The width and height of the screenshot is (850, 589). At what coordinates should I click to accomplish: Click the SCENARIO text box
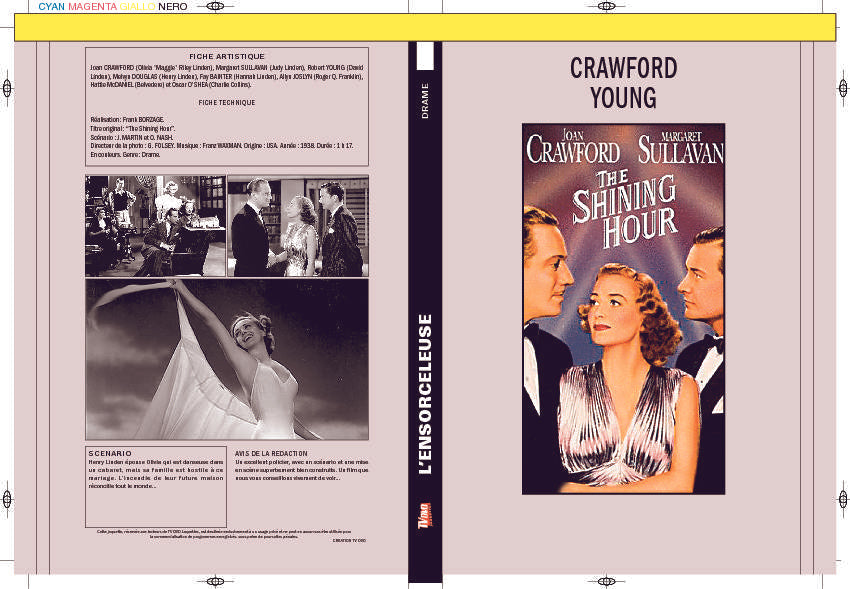[155, 487]
